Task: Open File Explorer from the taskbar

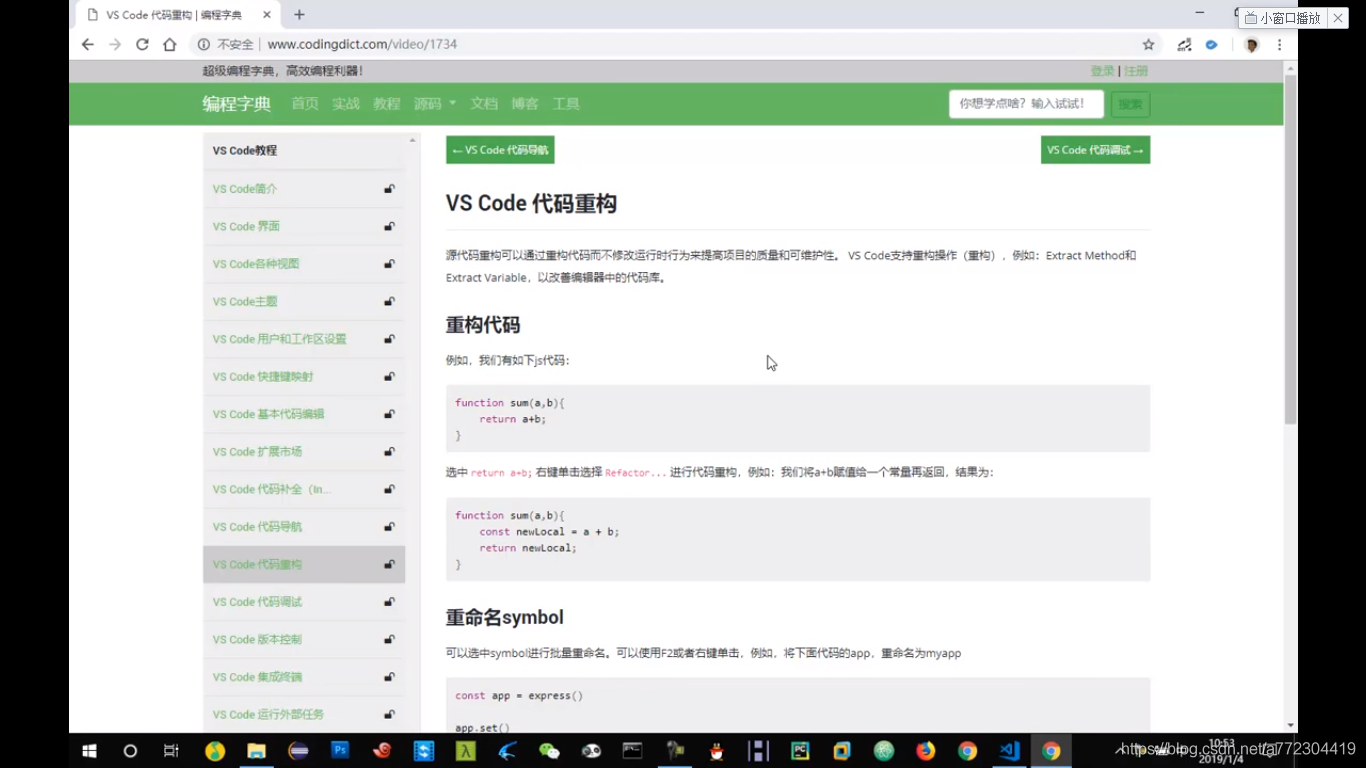Action: [x=256, y=751]
